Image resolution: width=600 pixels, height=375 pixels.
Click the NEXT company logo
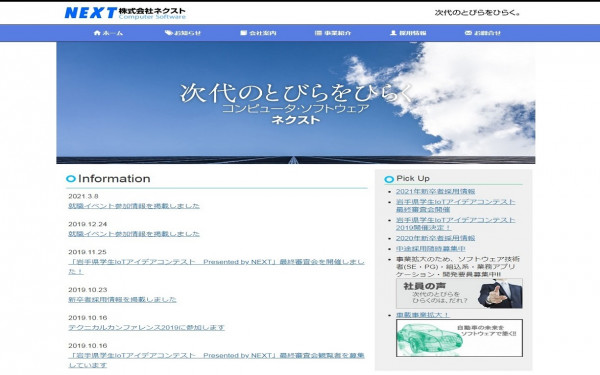pos(125,13)
